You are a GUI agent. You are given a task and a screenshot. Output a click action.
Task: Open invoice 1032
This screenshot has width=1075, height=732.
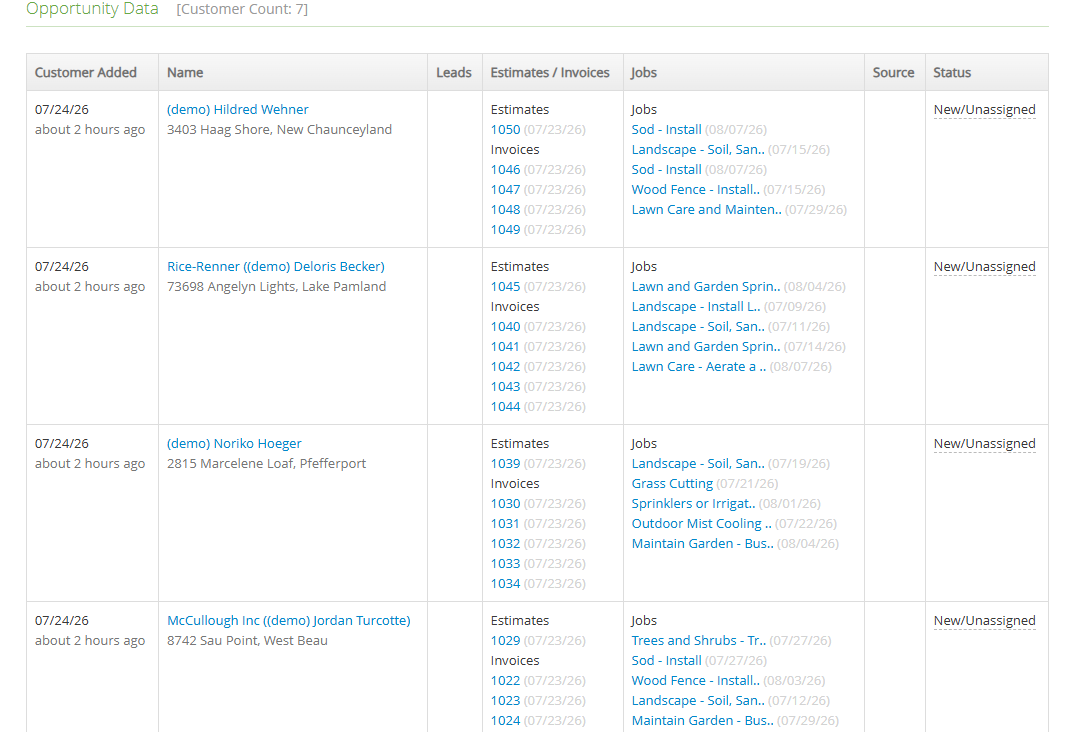coord(505,544)
